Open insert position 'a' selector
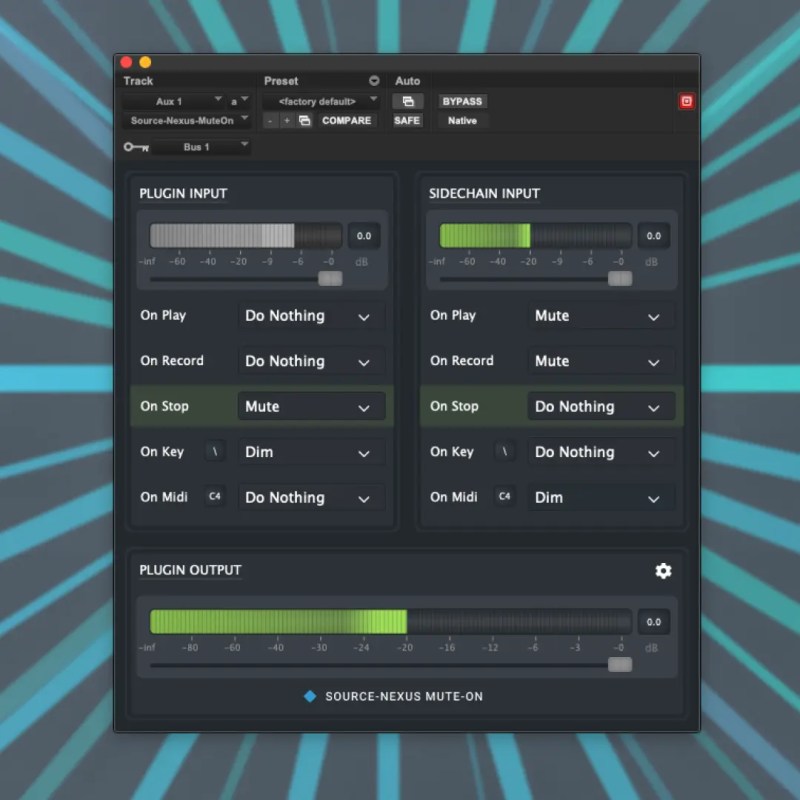This screenshot has height=800, width=800. pos(239,101)
